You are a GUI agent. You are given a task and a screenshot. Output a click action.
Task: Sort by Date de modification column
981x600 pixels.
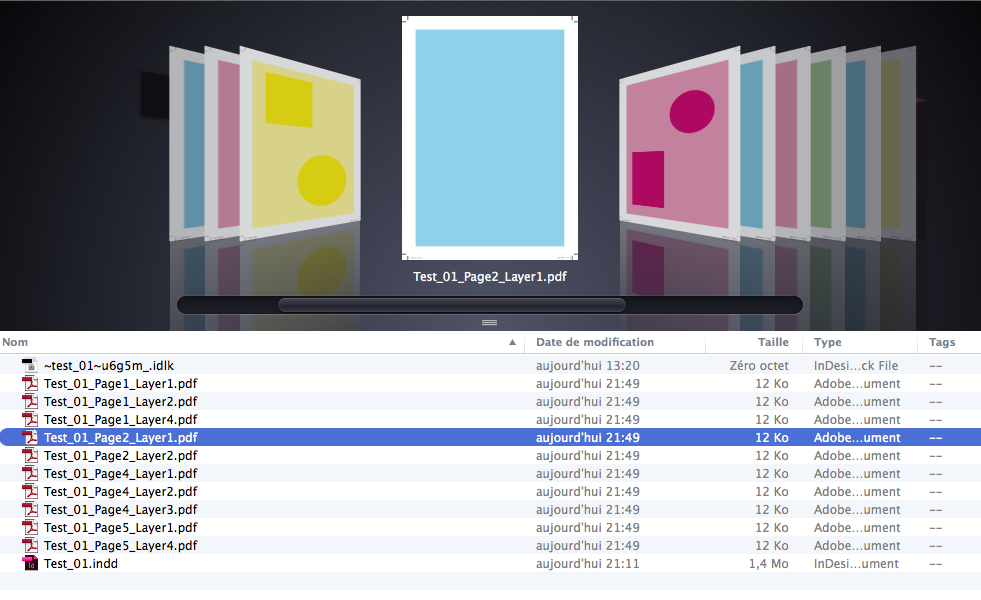(594, 342)
